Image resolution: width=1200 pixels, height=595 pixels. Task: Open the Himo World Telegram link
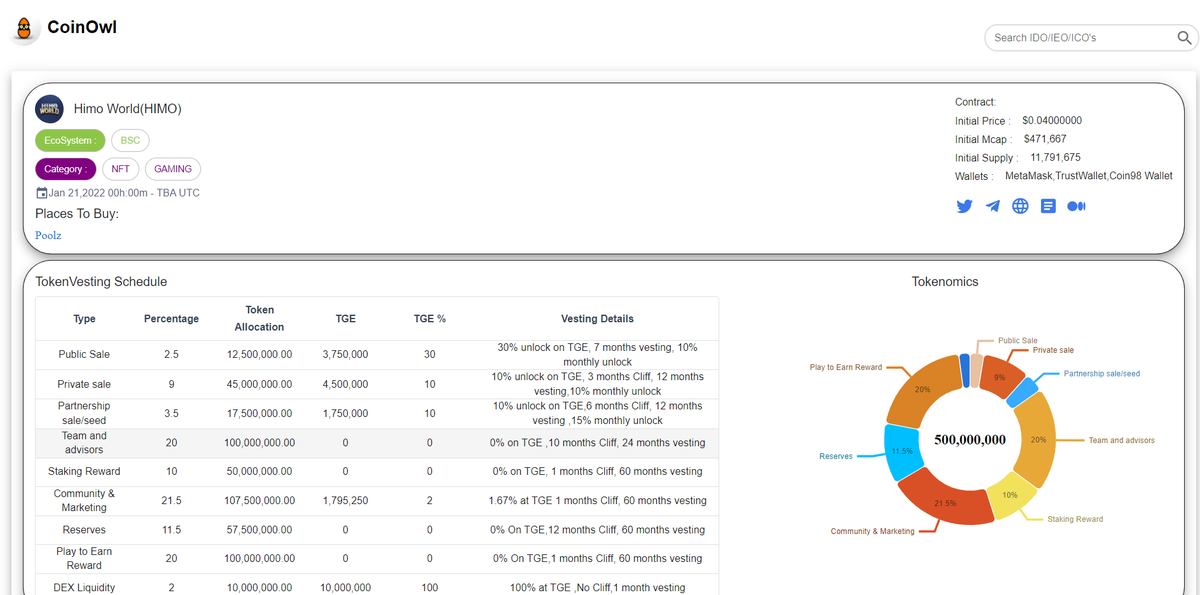[993, 206]
